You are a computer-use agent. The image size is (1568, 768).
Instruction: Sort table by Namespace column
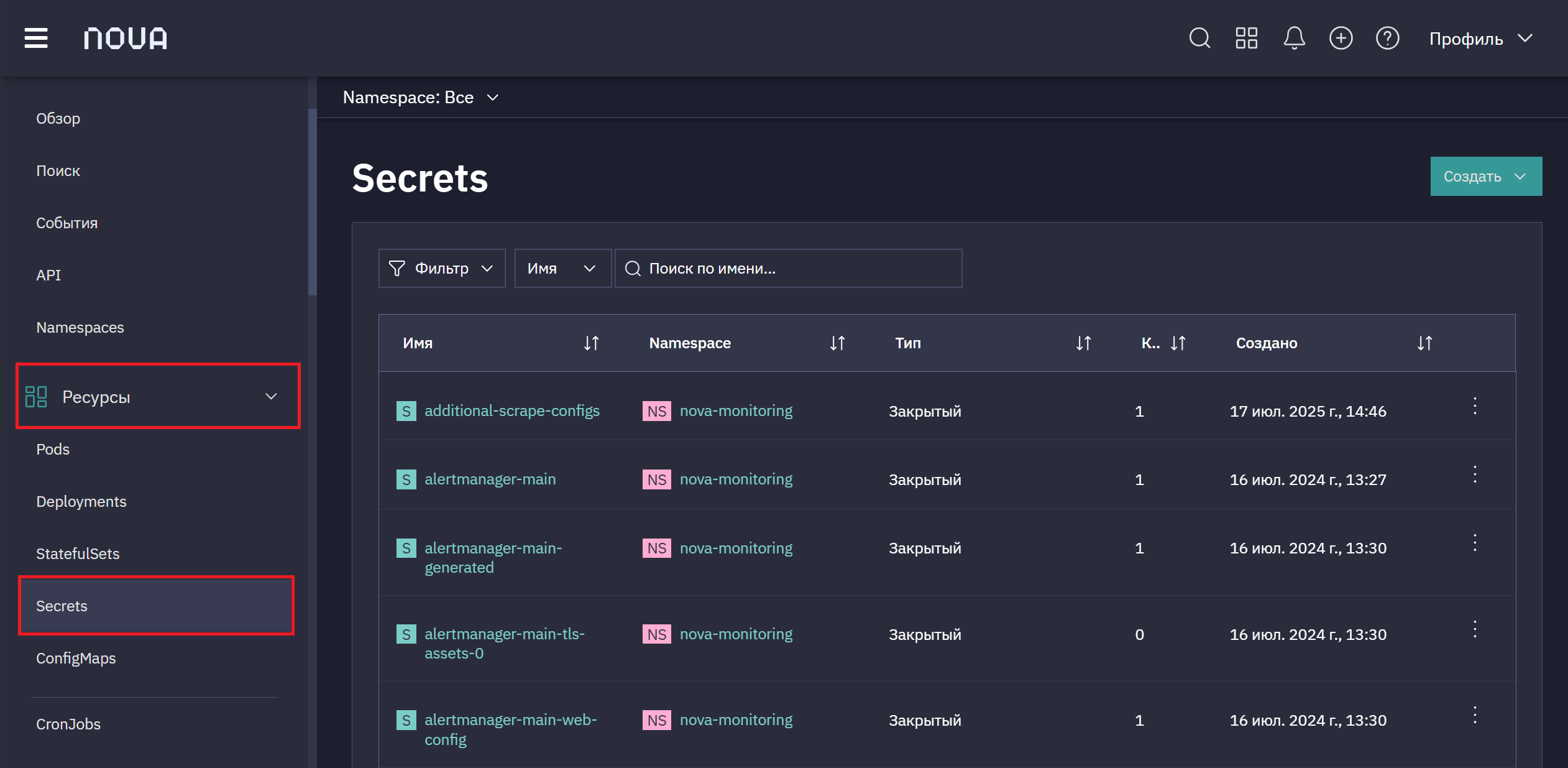(x=837, y=343)
